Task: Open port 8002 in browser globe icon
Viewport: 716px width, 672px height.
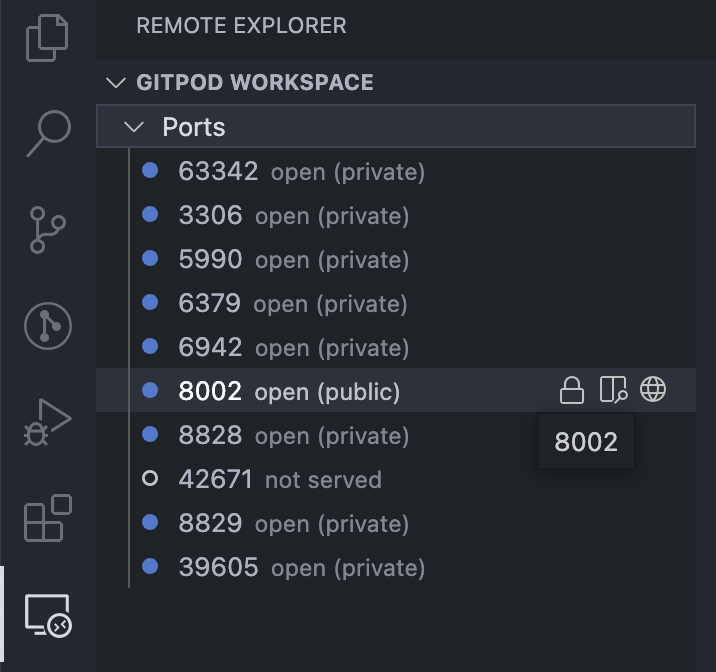Action: click(653, 390)
